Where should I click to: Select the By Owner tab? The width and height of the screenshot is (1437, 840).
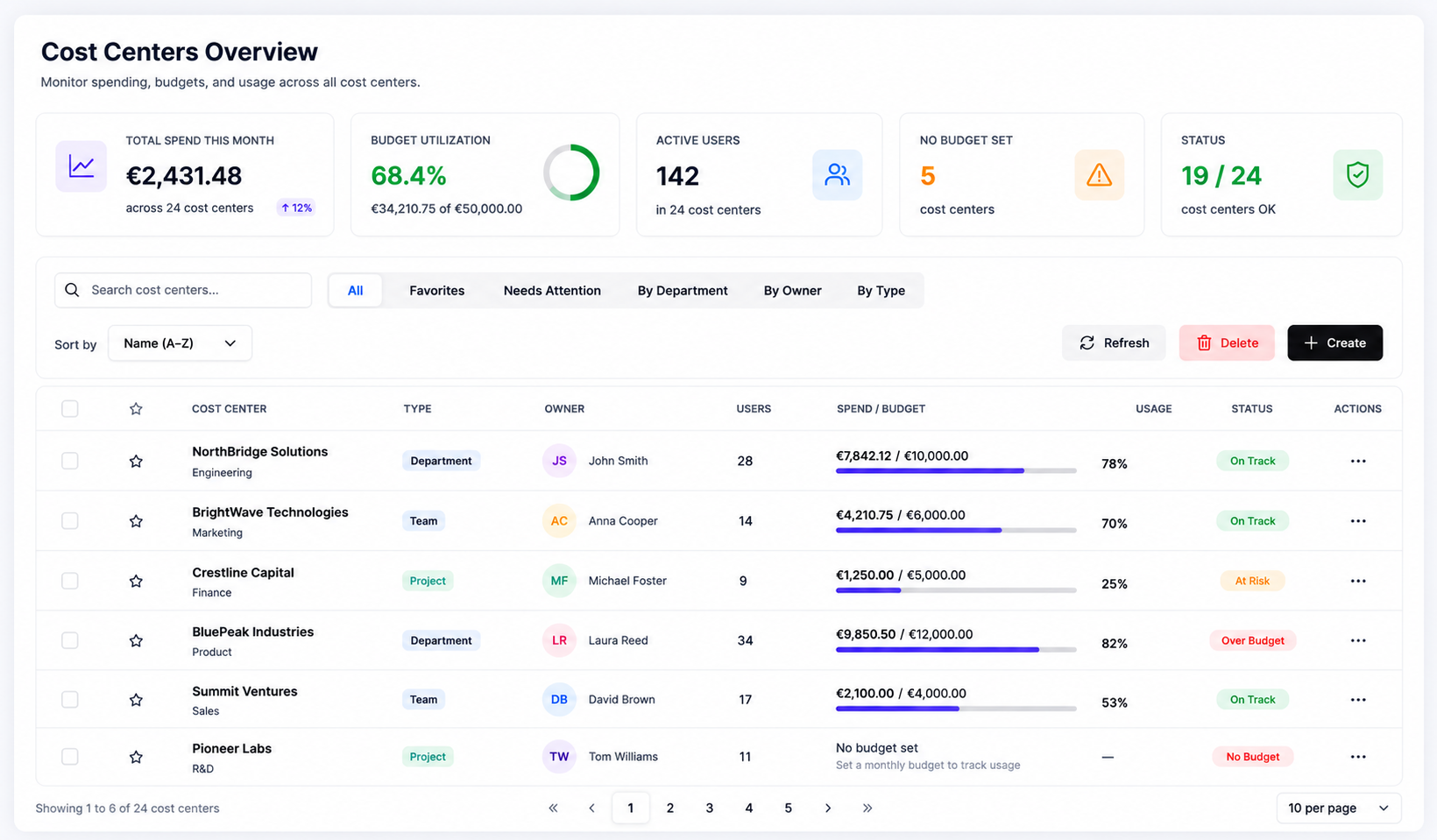(792, 291)
